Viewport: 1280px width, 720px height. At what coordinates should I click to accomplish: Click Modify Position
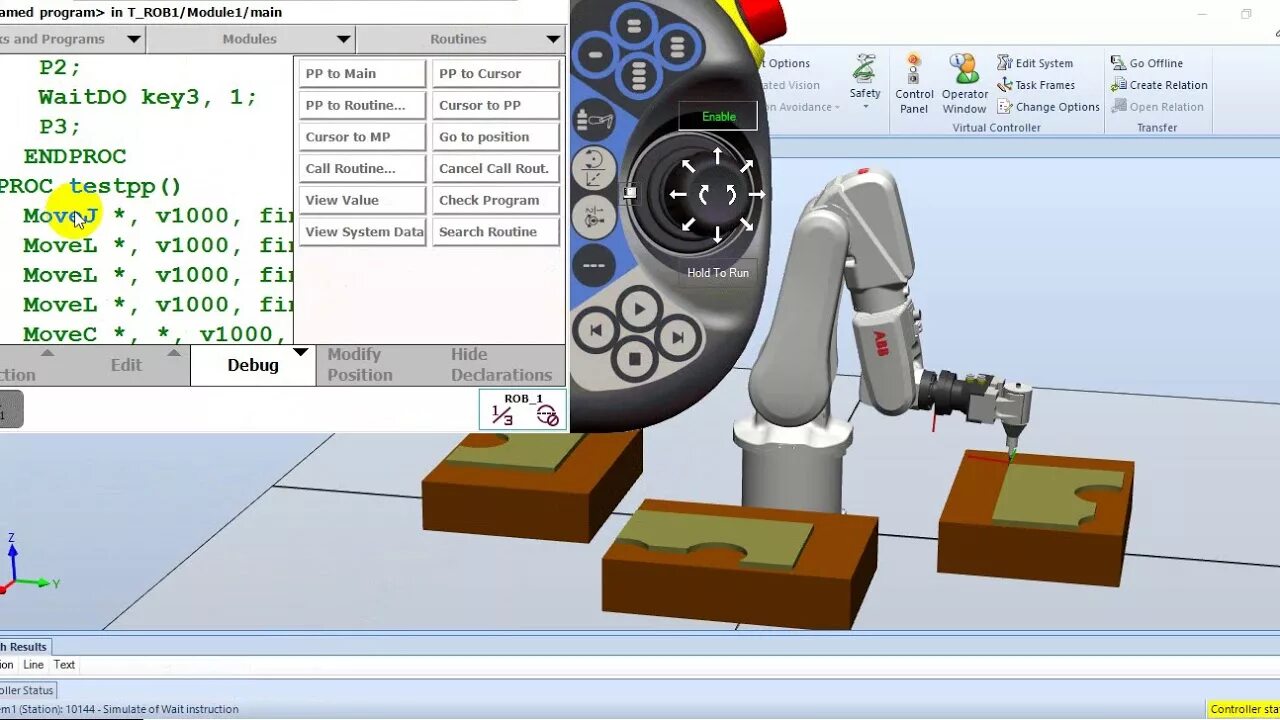(360, 365)
